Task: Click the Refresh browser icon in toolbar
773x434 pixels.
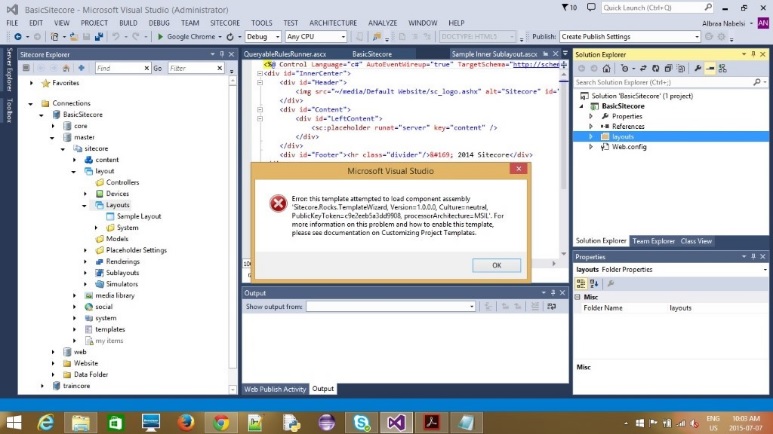Action: pyautogui.click(x=230, y=36)
